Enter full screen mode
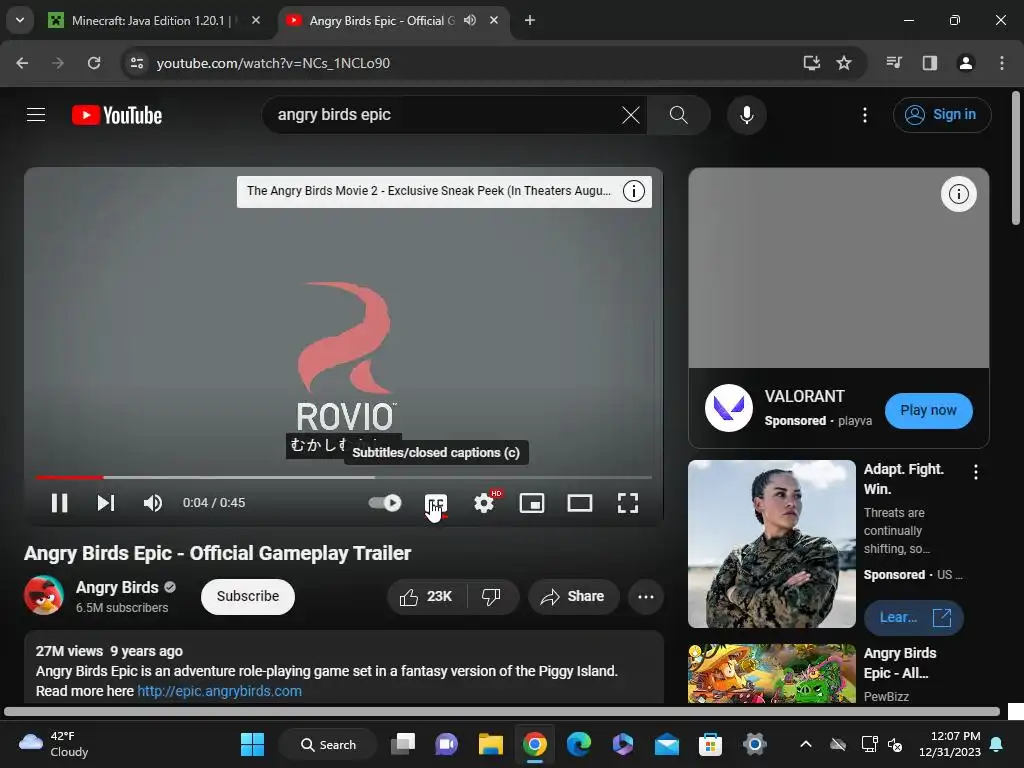Viewport: 1024px width, 768px height. (628, 503)
